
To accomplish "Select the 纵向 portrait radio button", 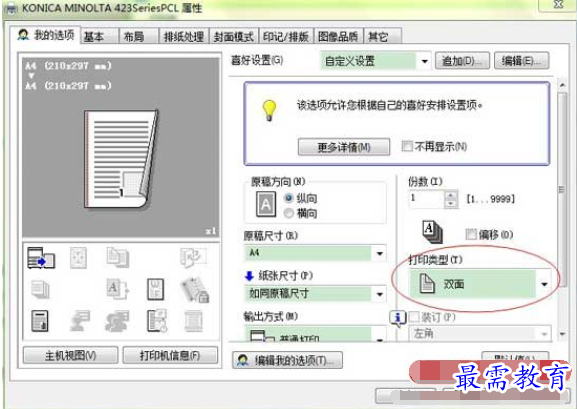I will point(289,198).
